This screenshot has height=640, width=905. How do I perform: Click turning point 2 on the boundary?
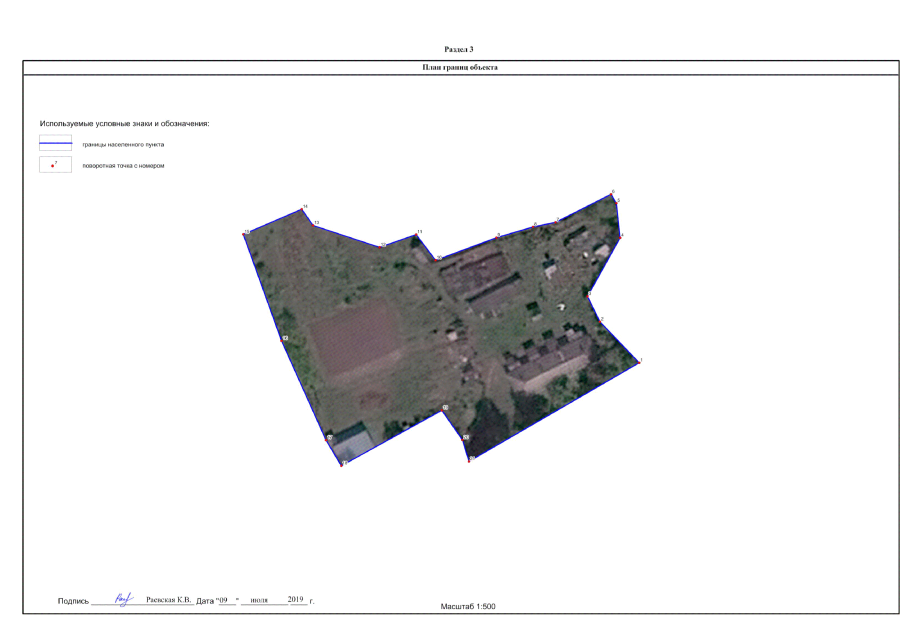coord(599,321)
